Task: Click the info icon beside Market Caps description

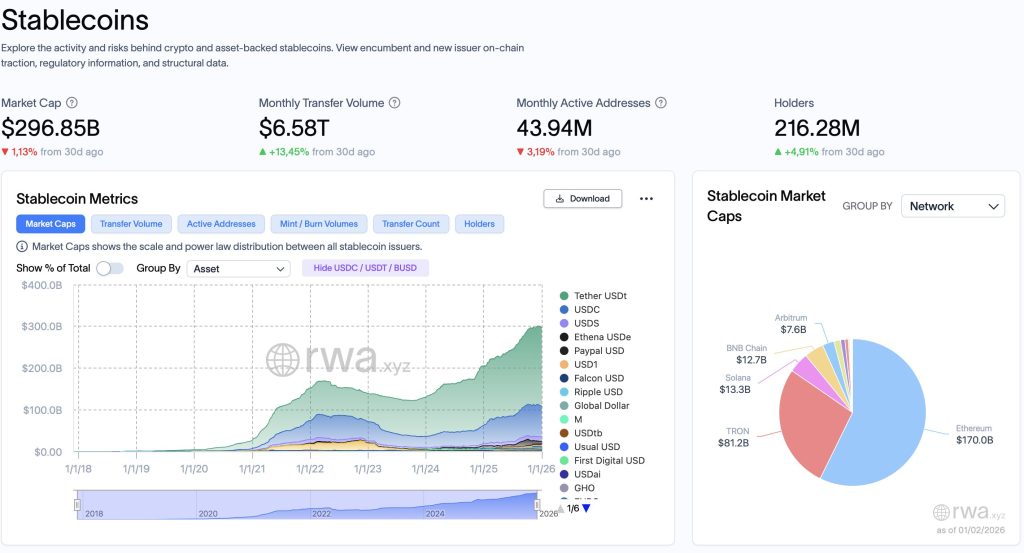Action: (x=22, y=246)
